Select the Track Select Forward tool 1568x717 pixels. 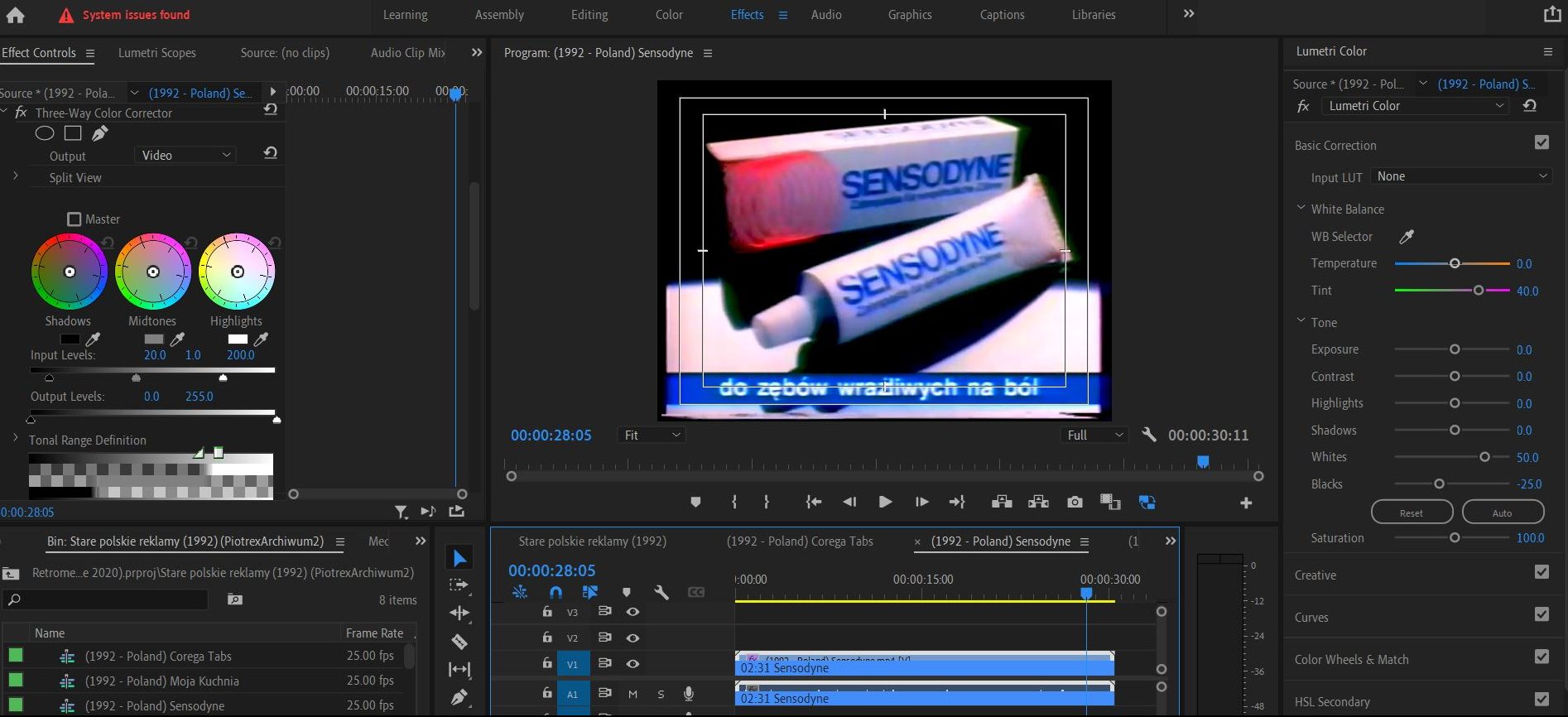pyautogui.click(x=459, y=585)
